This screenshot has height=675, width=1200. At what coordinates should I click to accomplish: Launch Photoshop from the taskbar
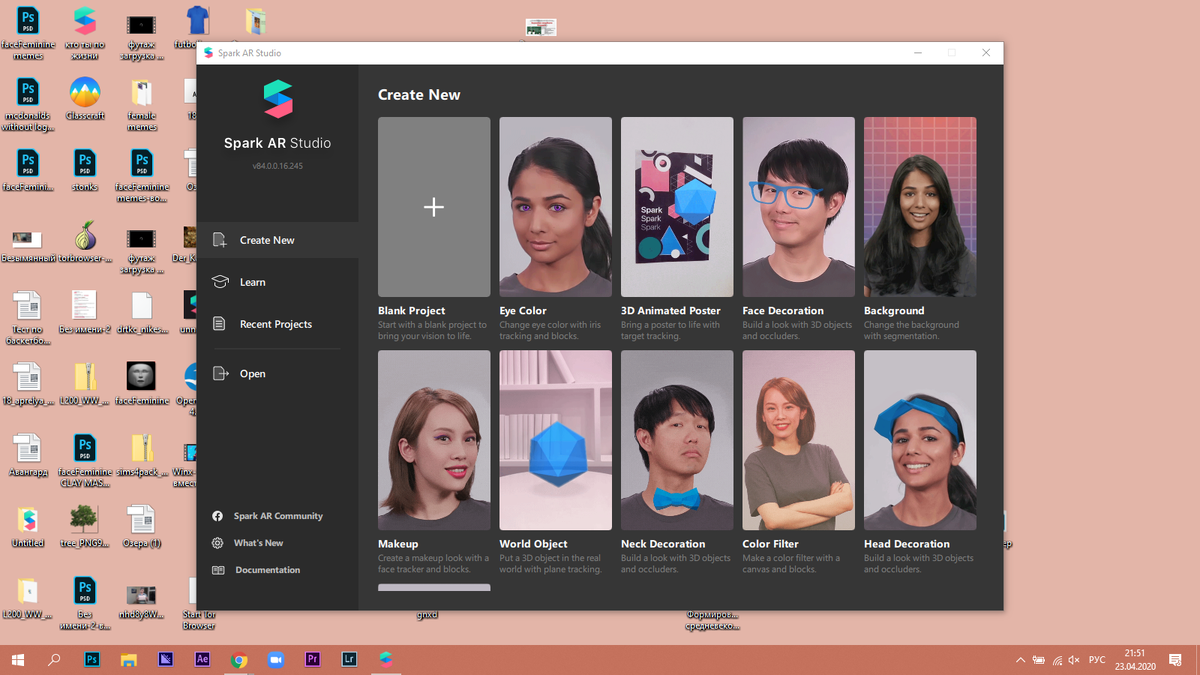click(x=92, y=660)
